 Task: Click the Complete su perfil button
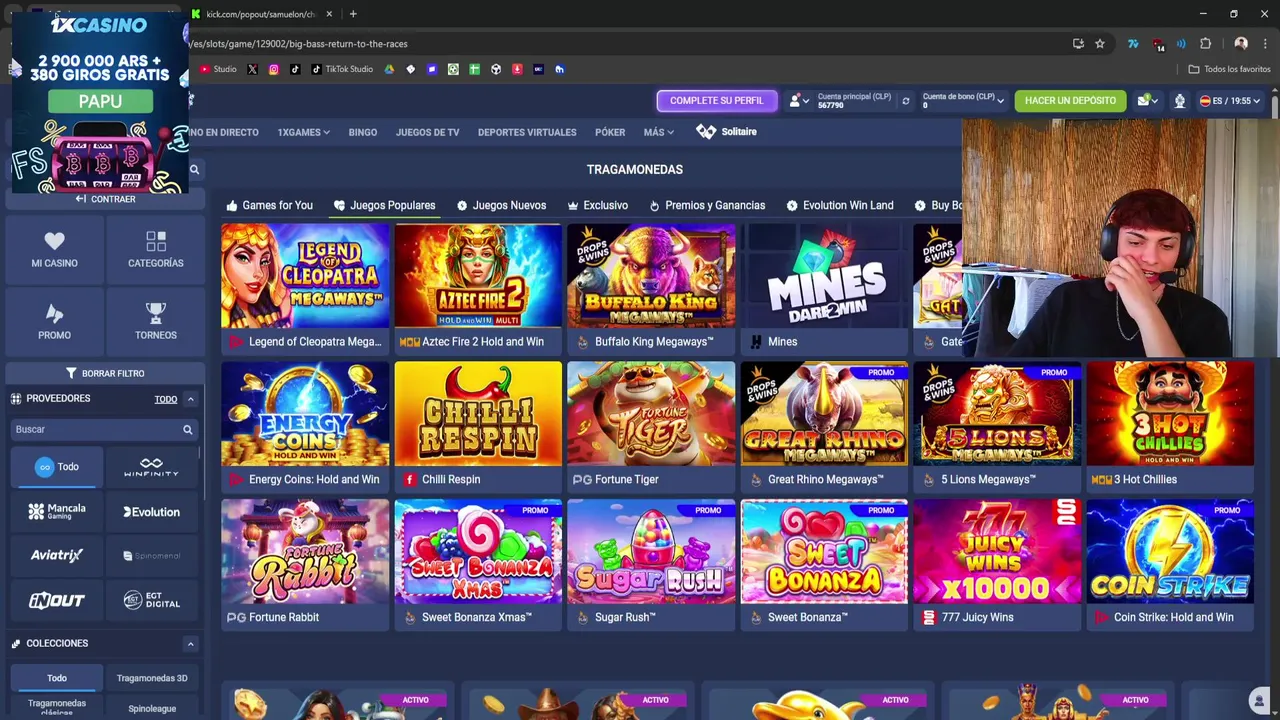716,101
